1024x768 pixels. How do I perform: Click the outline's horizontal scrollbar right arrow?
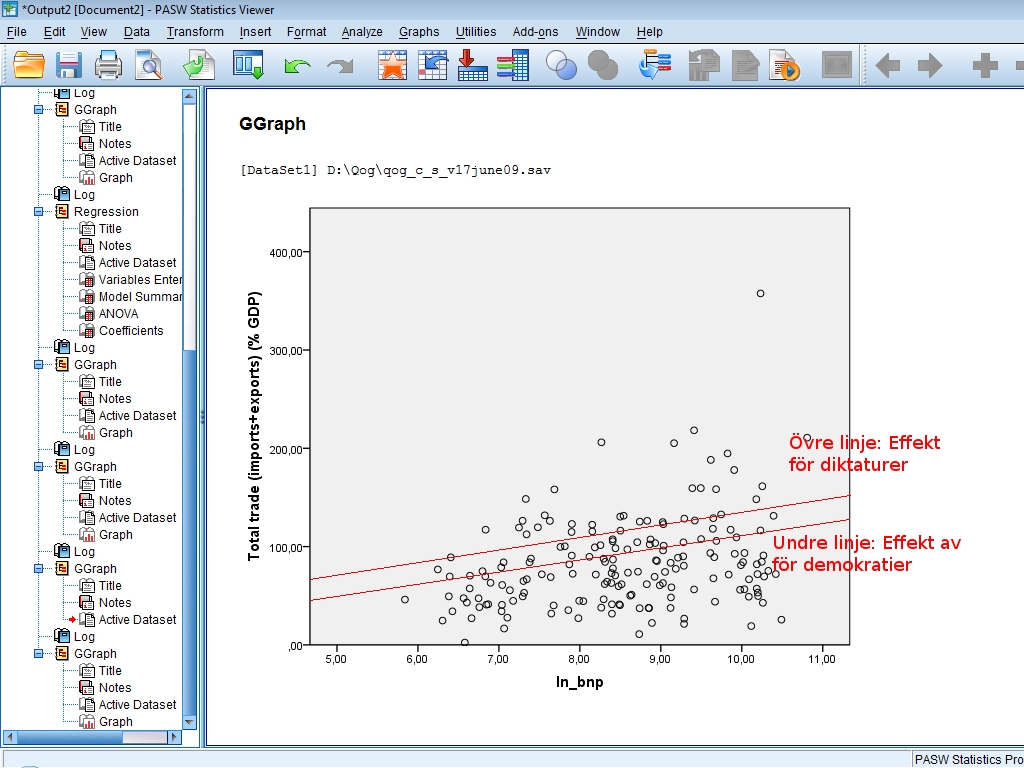pyautogui.click(x=175, y=738)
